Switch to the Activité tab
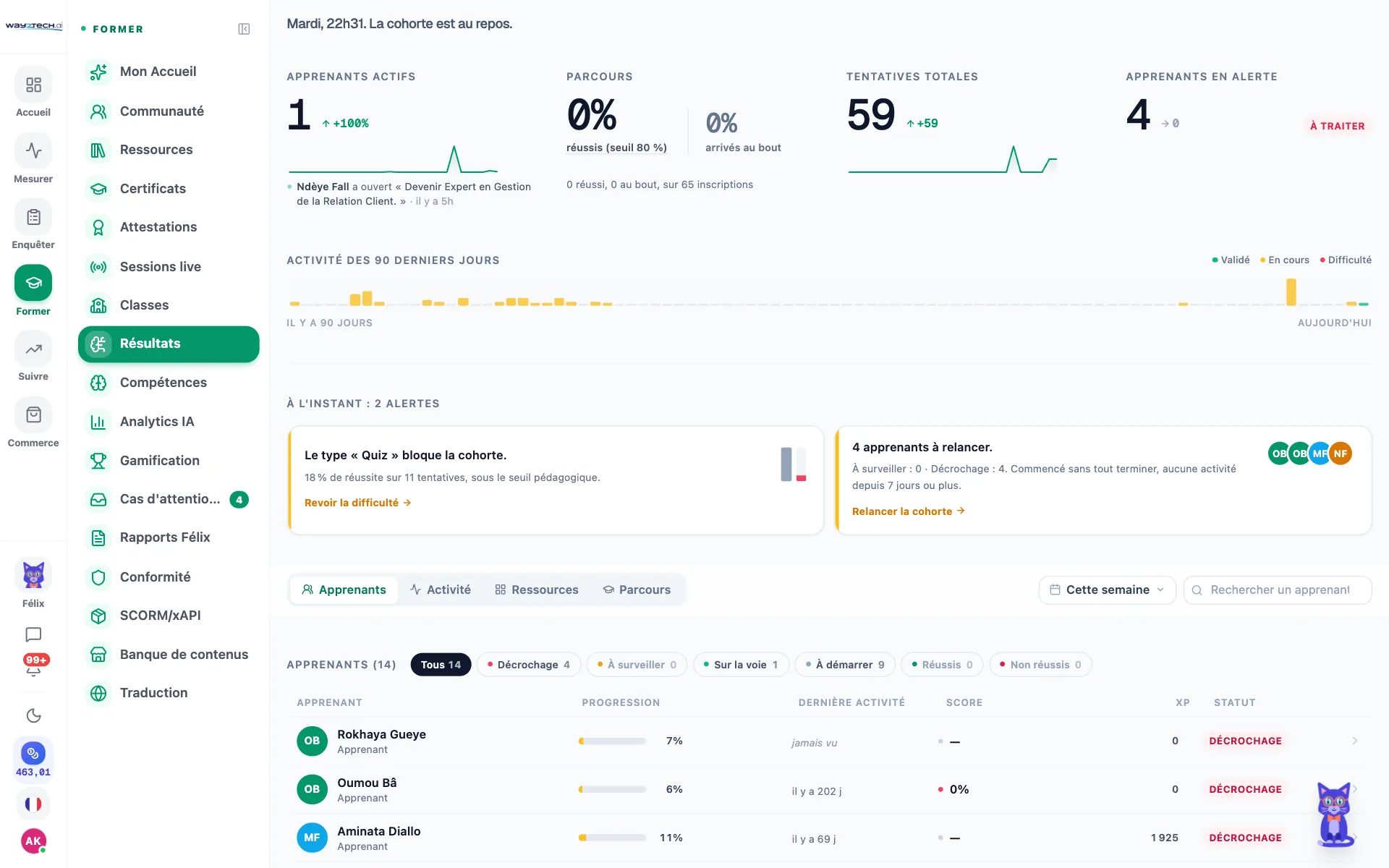The width and height of the screenshot is (1389, 868). coord(440,590)
